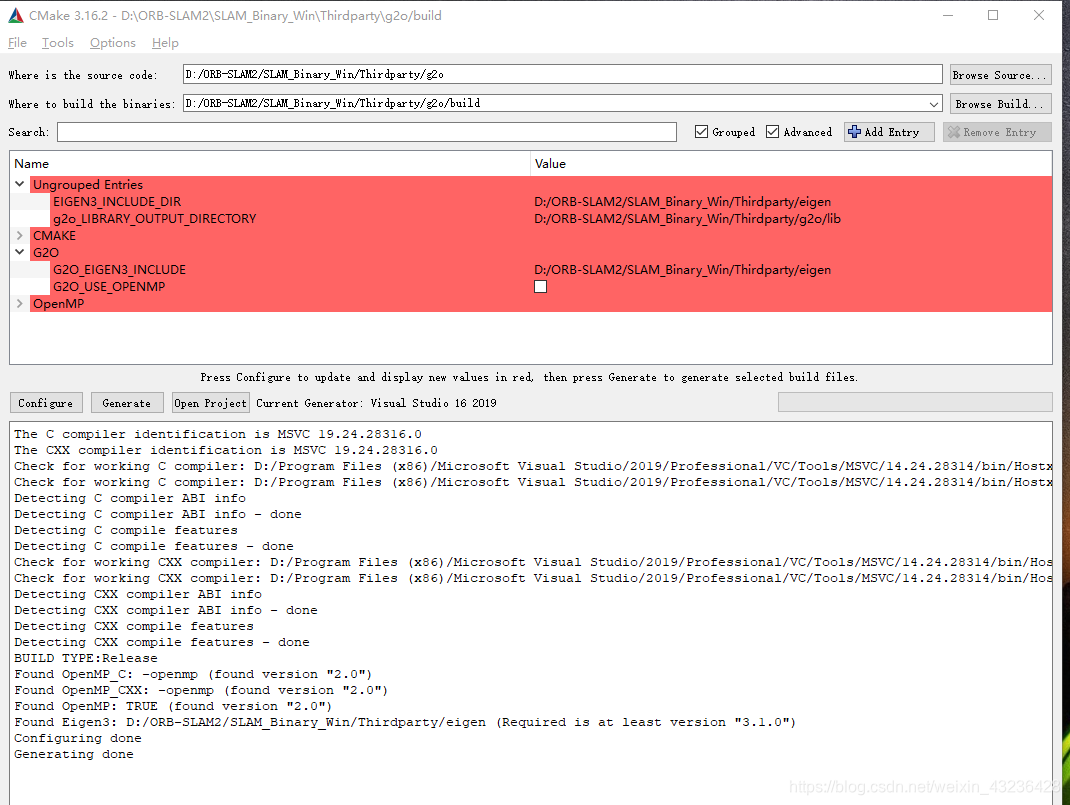
Task: Click the blue plus icon on Add Entry
Action: coord(854,132)
